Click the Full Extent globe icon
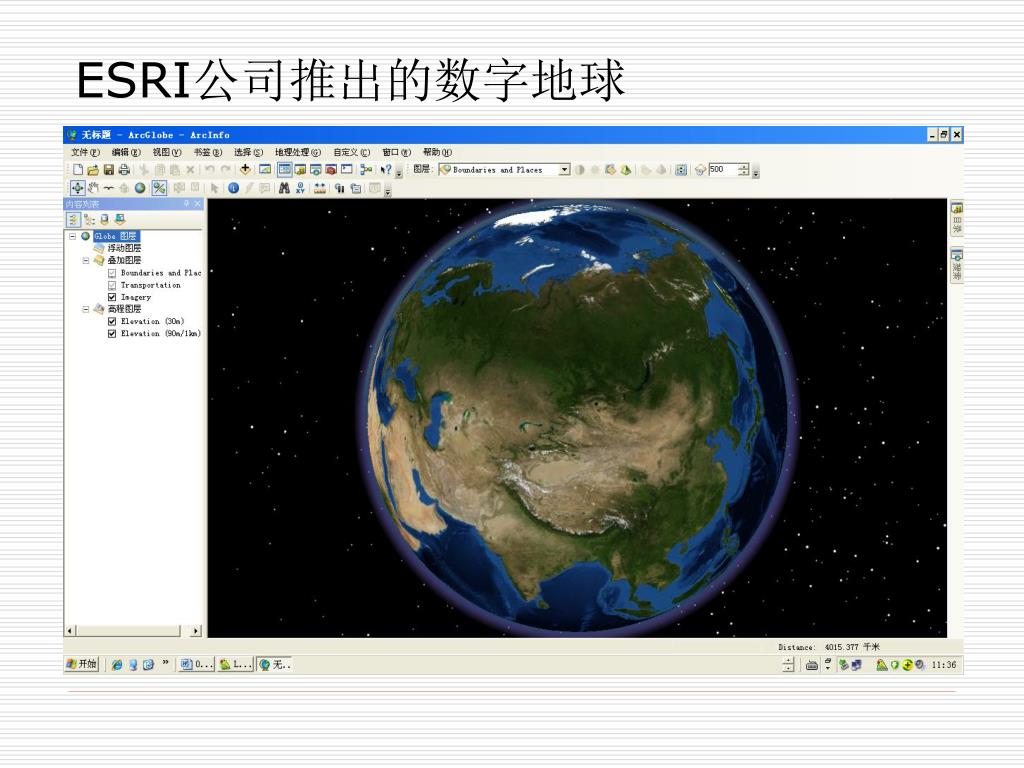The image size is (1024, 768). (x=140, y=188)
